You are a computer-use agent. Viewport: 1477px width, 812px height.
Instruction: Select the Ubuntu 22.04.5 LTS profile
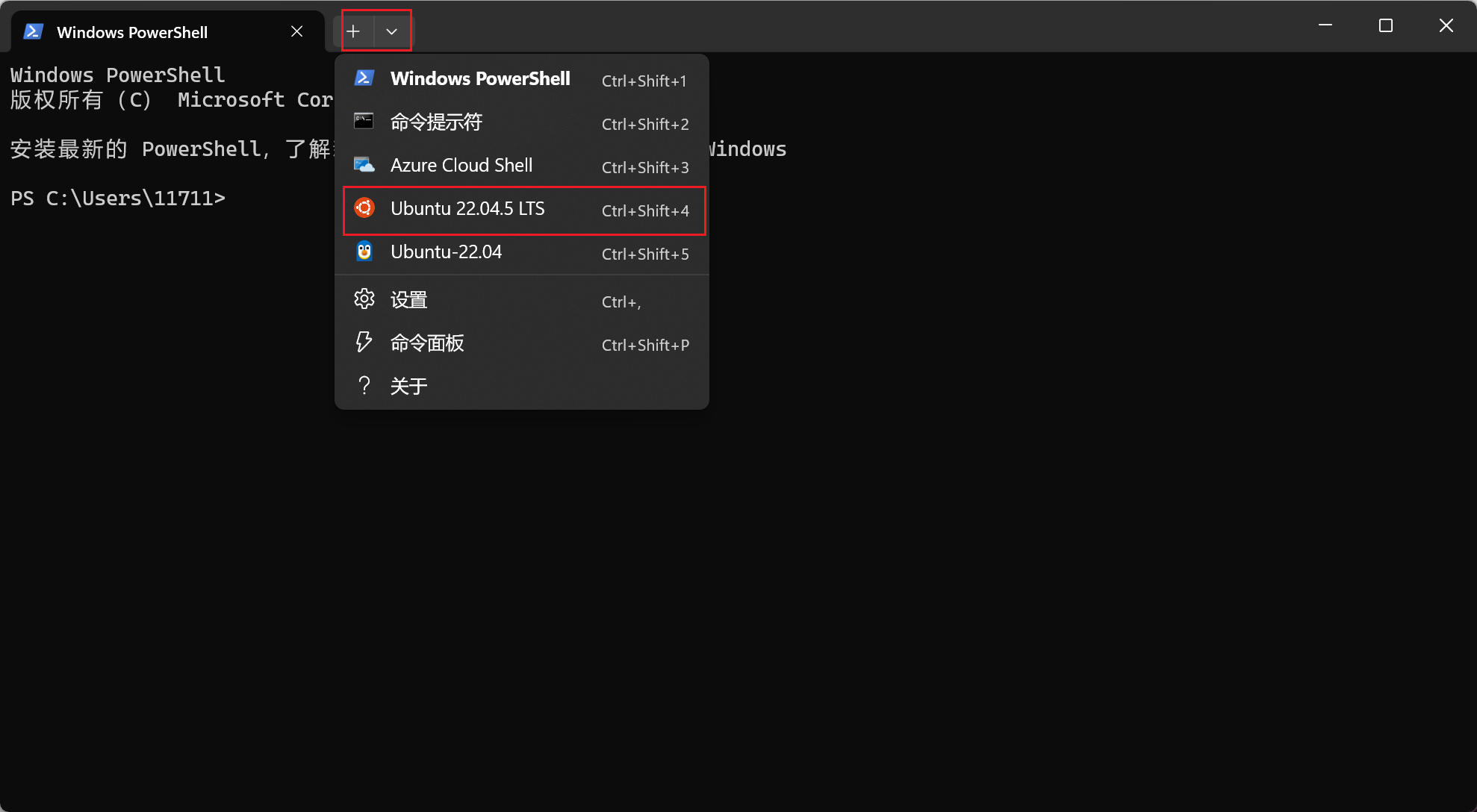(x=467, y=209)
